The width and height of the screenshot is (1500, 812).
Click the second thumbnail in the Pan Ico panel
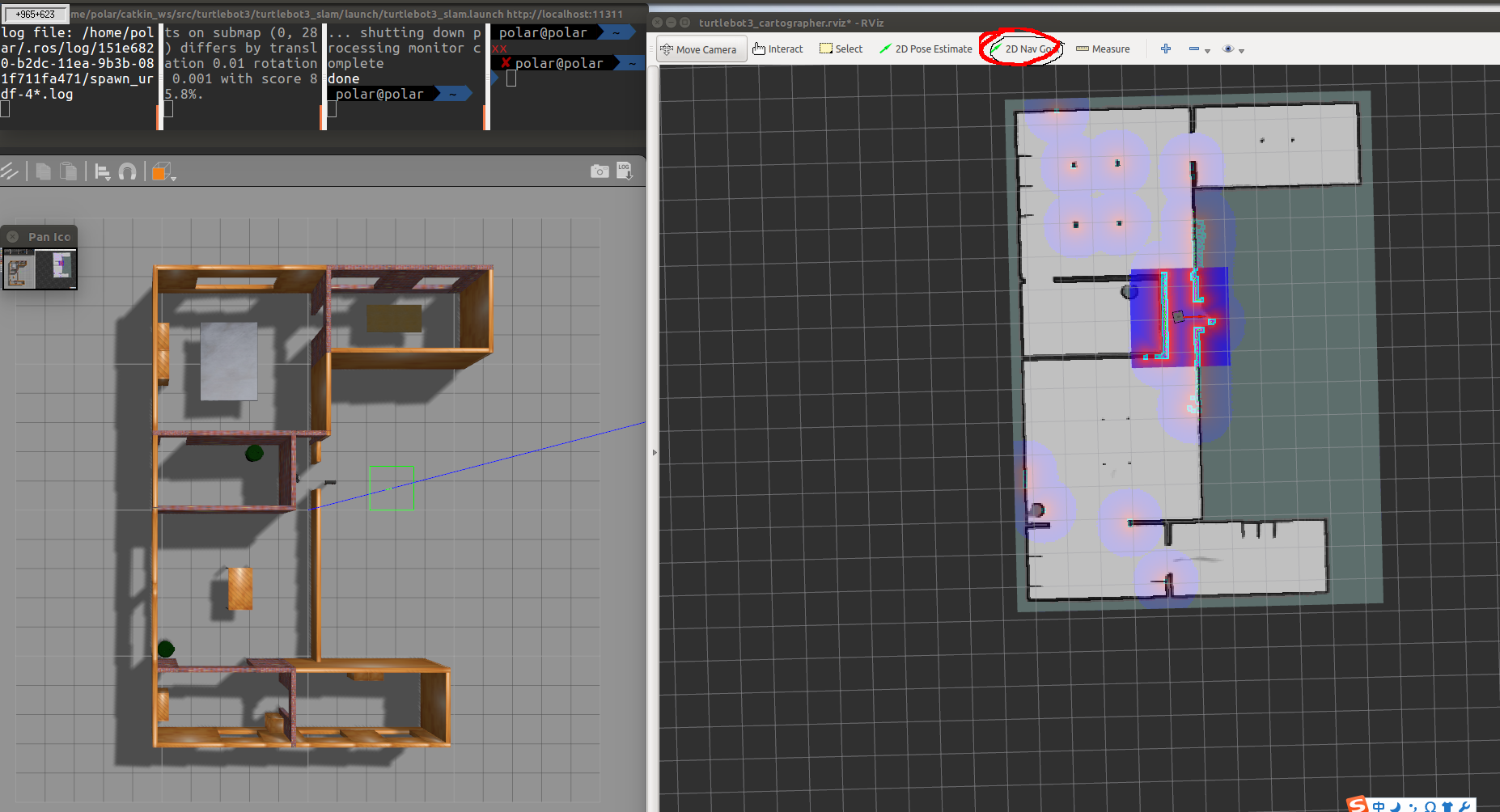pyautogui.click(x=58, y=268)
